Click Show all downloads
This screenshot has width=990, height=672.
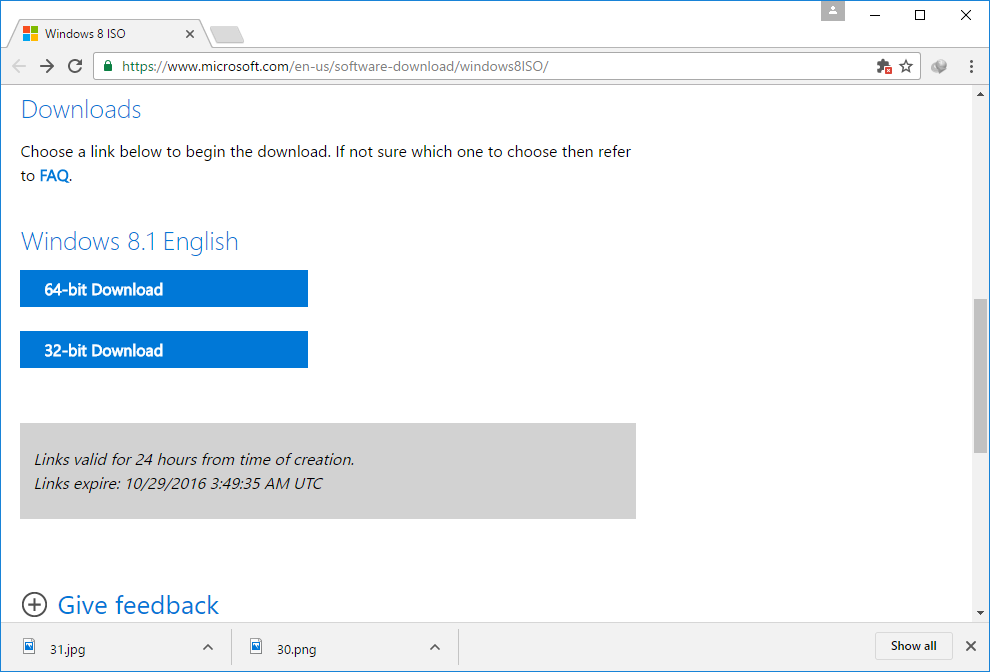[x=914, y=645]
